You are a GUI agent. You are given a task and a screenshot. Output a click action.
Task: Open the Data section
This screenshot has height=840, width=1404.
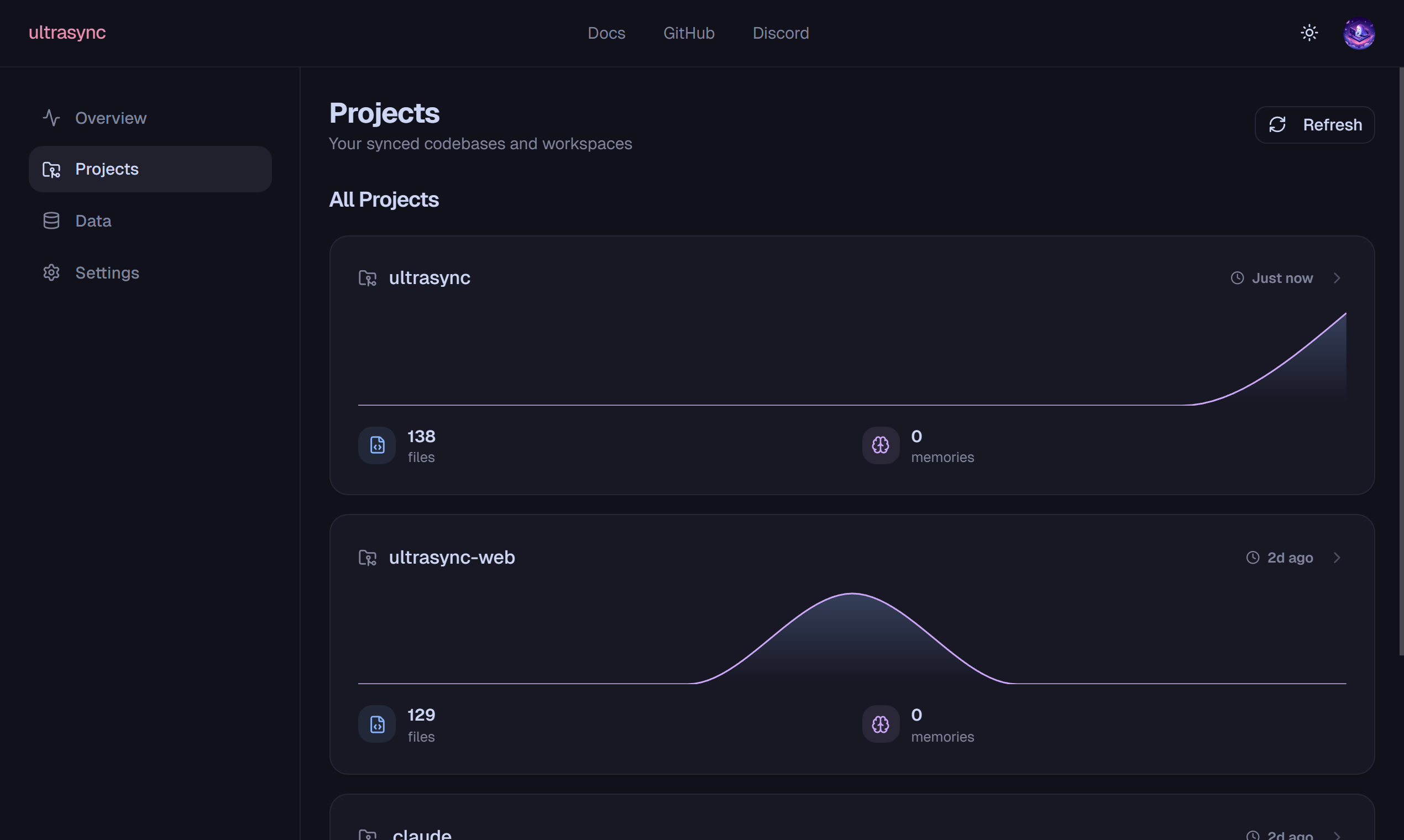click(93, 221)
